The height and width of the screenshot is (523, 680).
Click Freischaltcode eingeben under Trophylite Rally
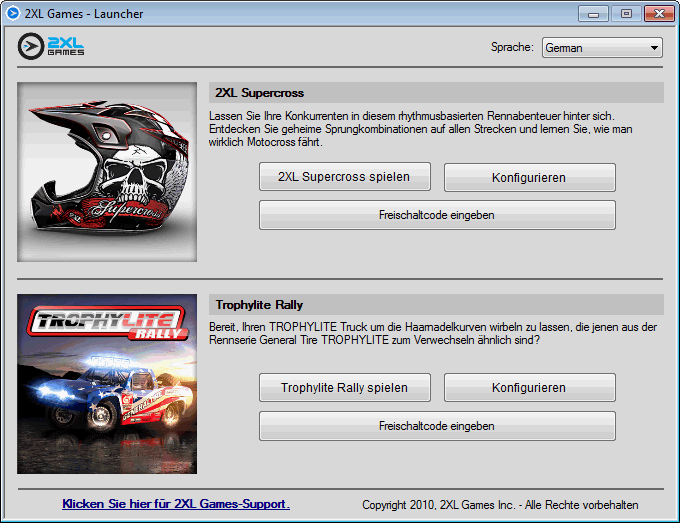click(437, 426)
